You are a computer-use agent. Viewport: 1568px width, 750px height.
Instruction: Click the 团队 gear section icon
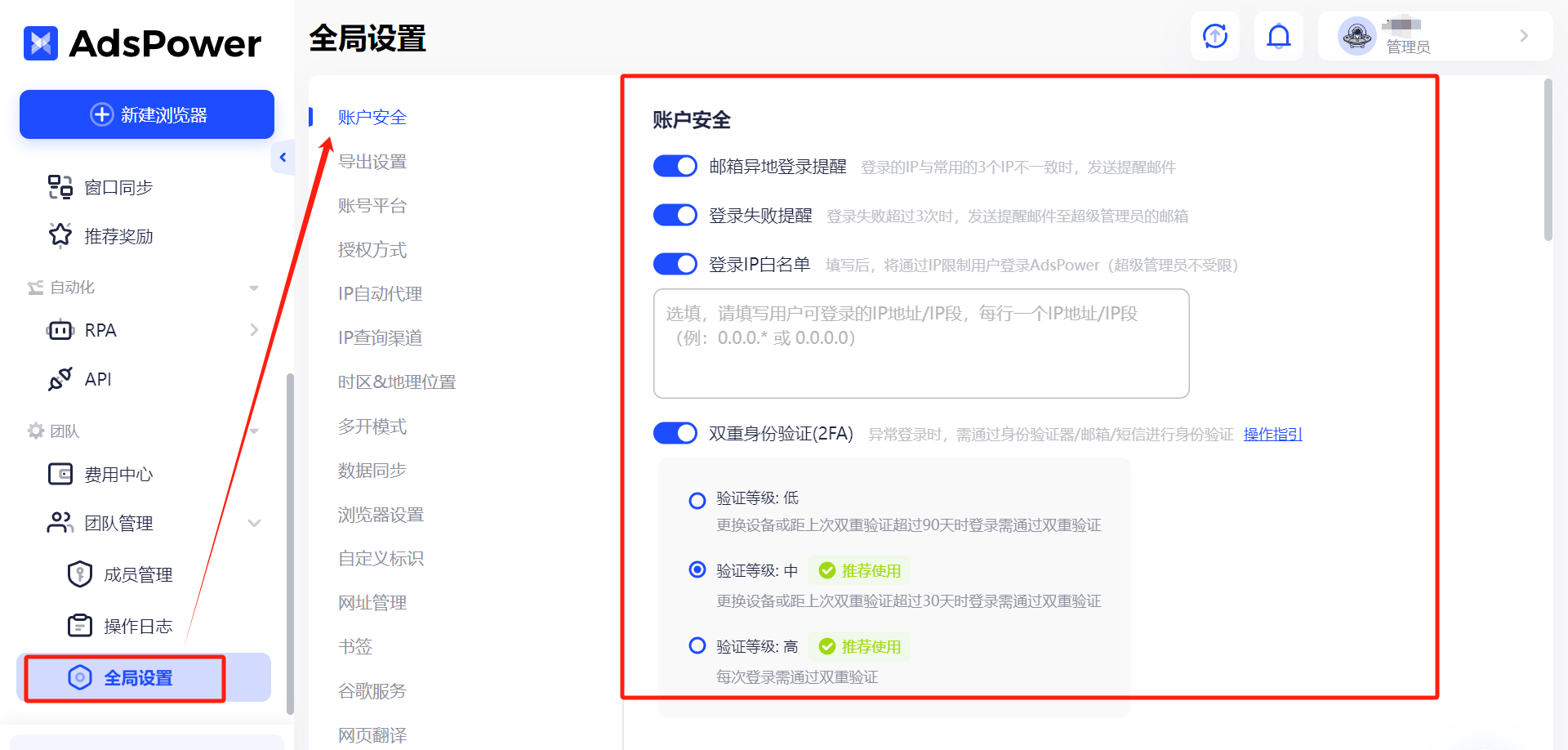(35, 431)
